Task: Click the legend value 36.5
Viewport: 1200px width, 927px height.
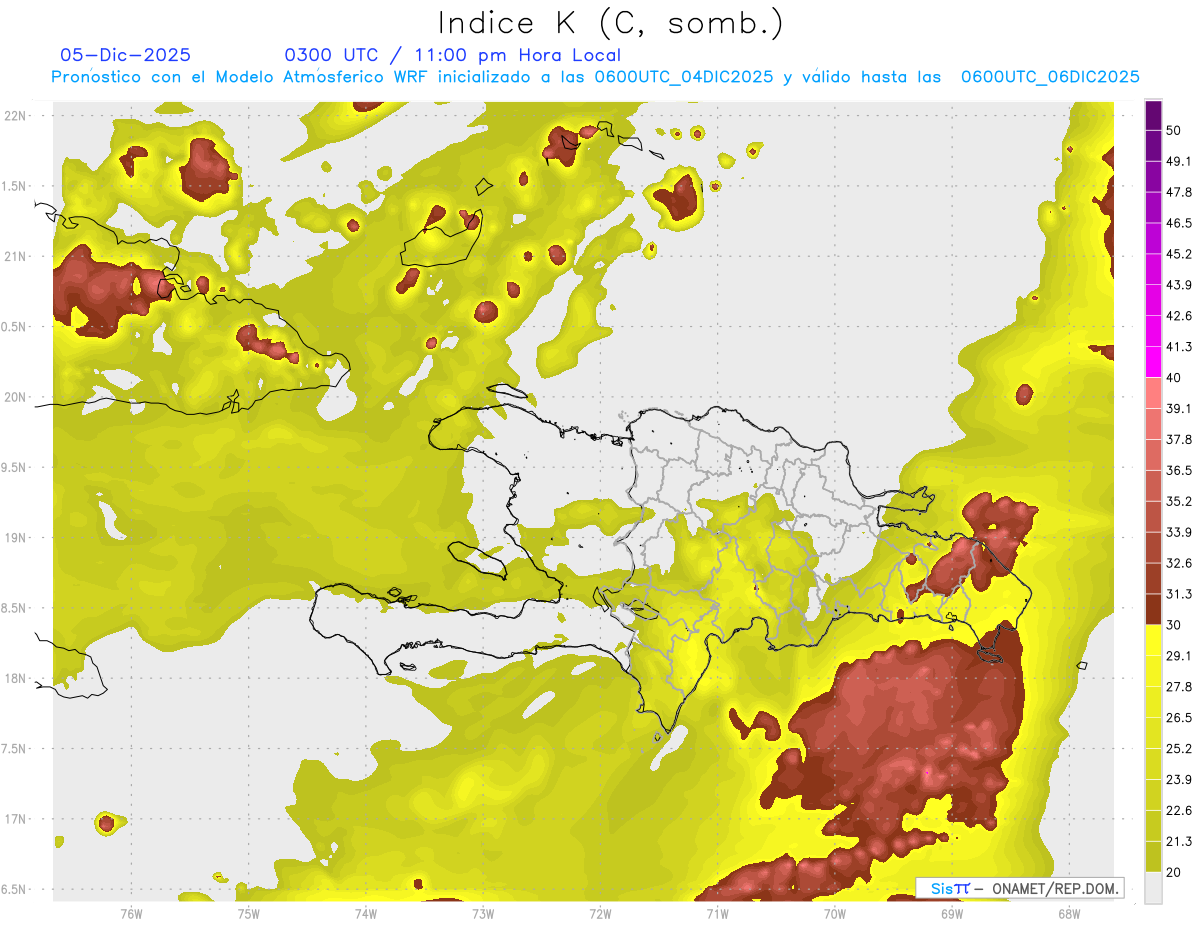Action: click(1178, 470)
